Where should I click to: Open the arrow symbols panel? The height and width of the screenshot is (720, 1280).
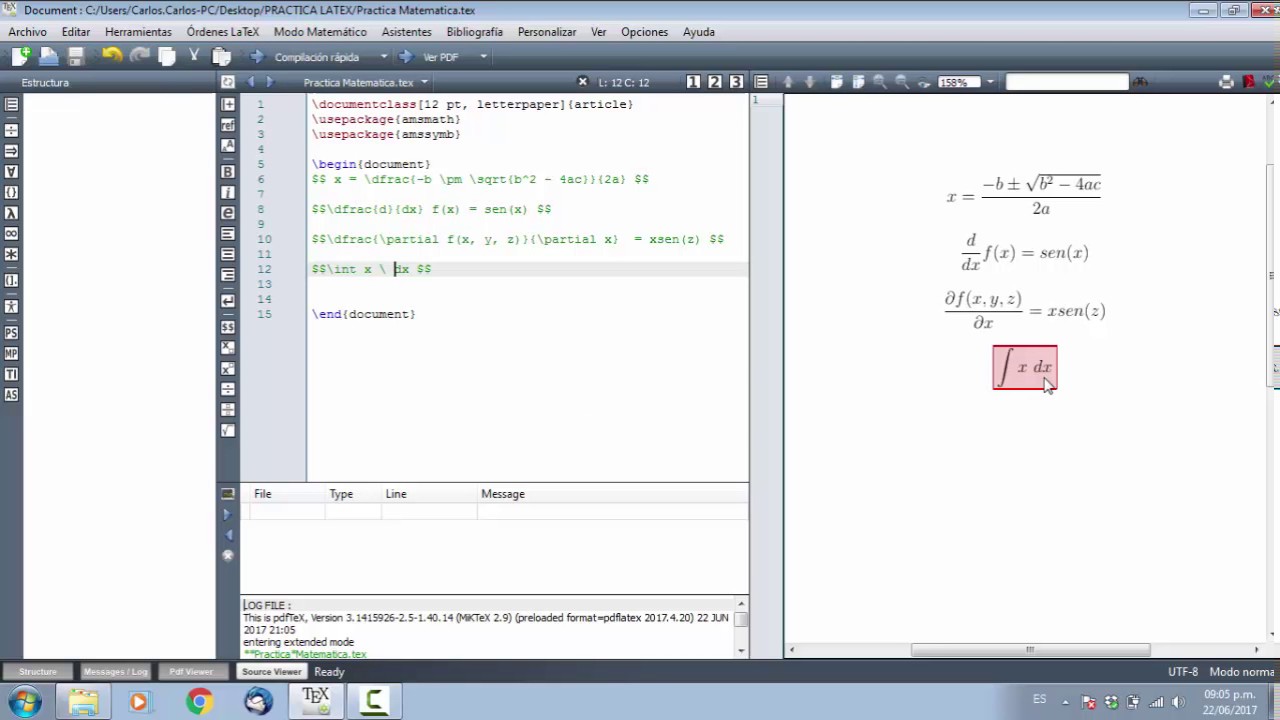(11, 151)
